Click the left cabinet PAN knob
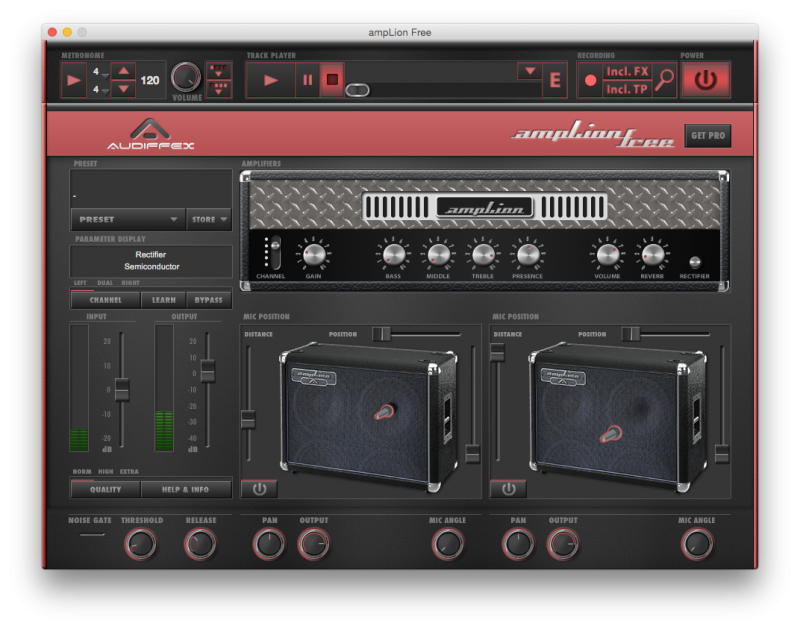 [x=269, y=544]
